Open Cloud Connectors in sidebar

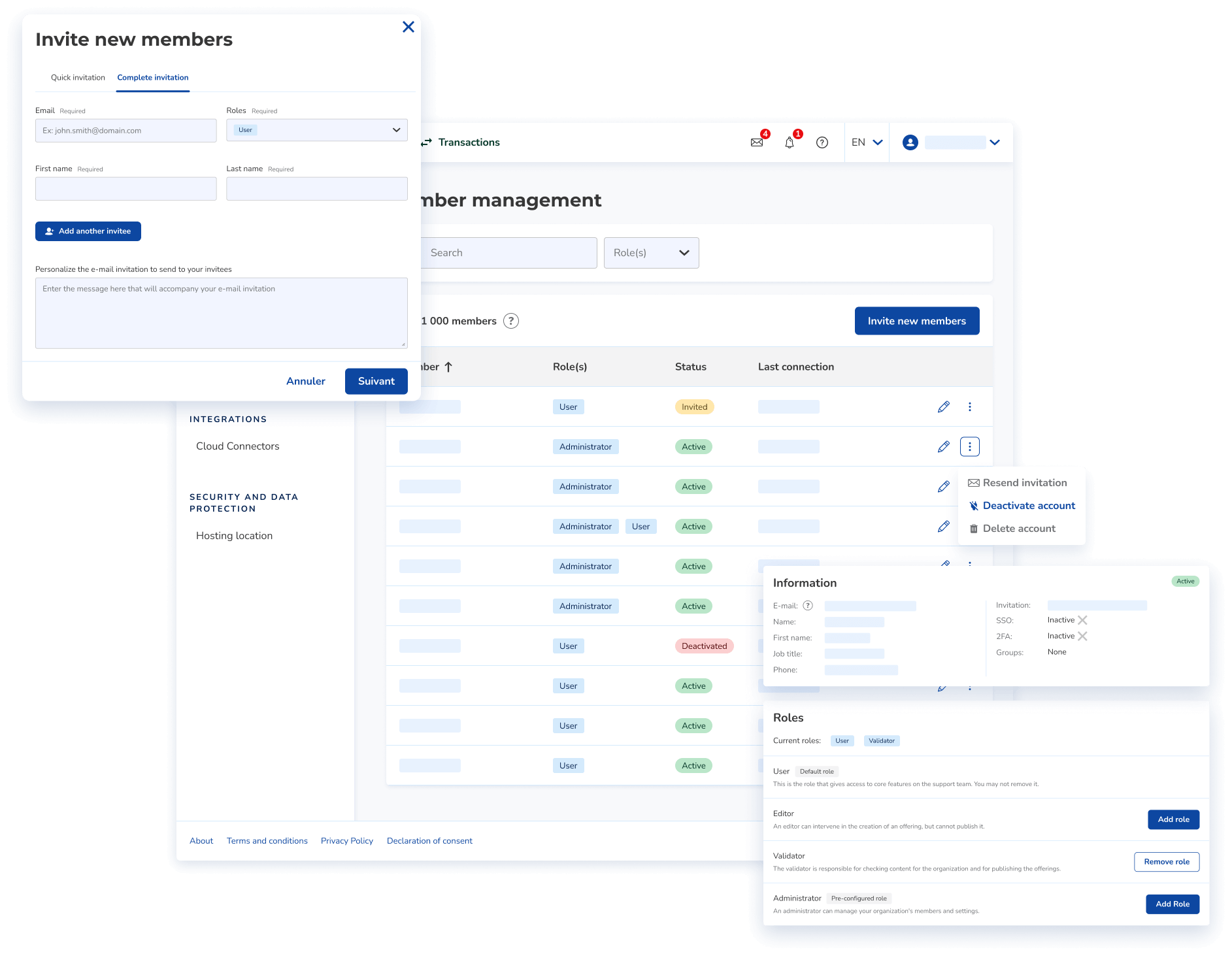click(x=238, y=446)
